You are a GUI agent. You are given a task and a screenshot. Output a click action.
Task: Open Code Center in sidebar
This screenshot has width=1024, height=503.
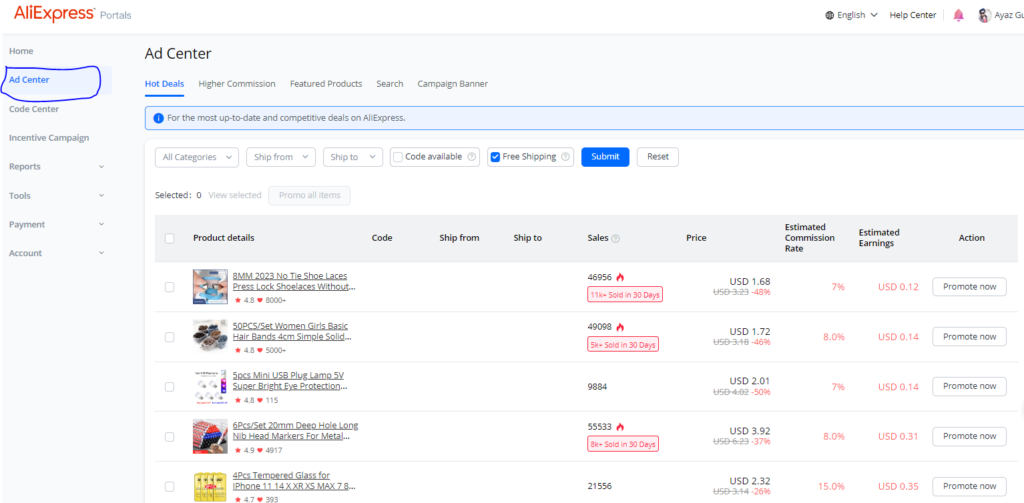point(34,109)
